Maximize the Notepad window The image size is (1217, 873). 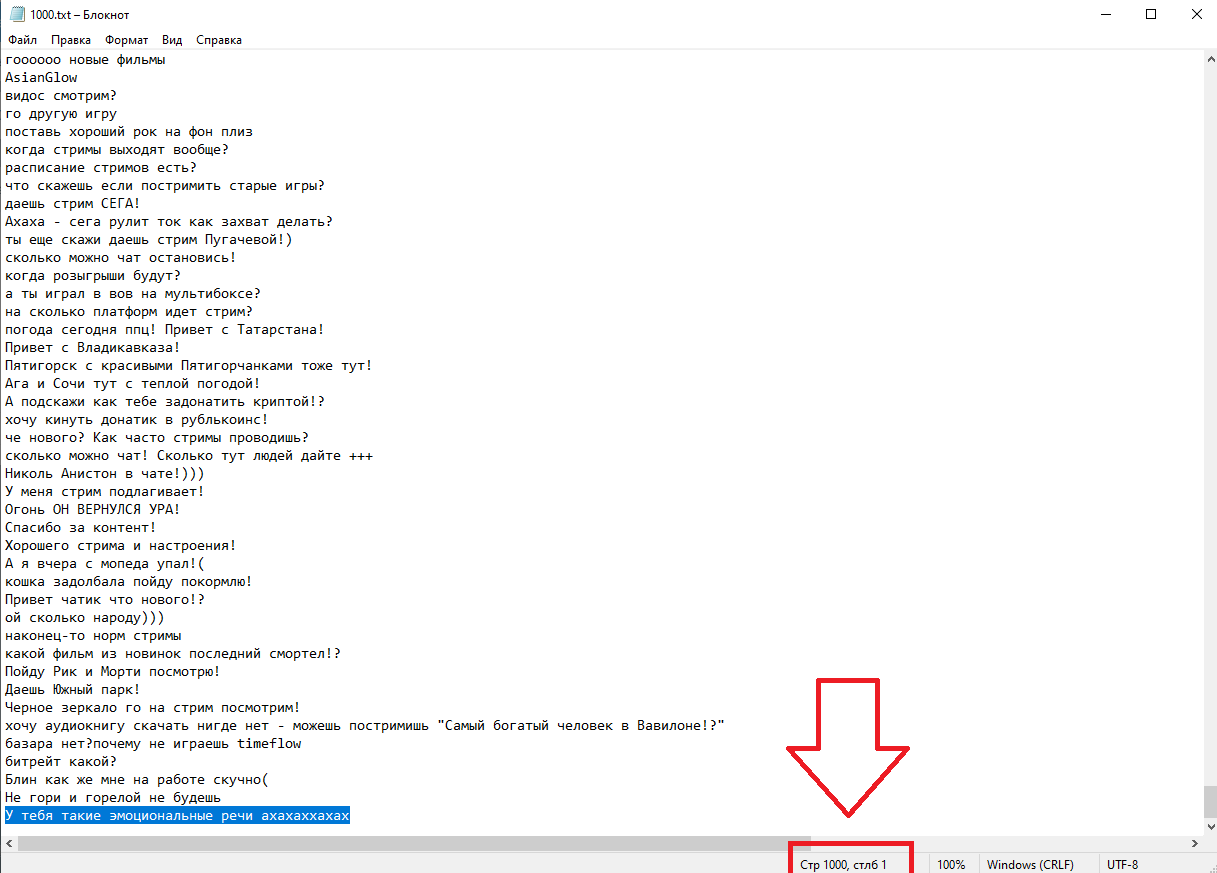point(1150,14)
